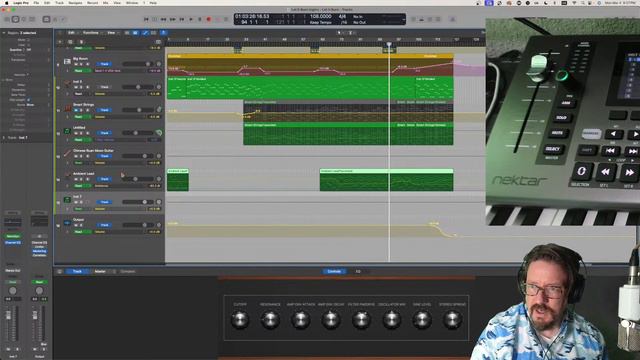640x360 pixels.
Task: Select the first Ambient Lead region
Action: coord(178,180)
